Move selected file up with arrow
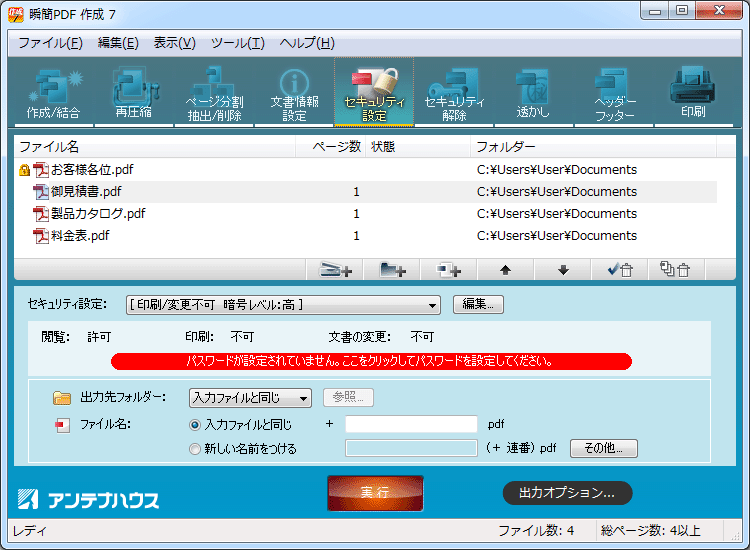This screenshot has width=750, height=550. click(x=506, y=270)
